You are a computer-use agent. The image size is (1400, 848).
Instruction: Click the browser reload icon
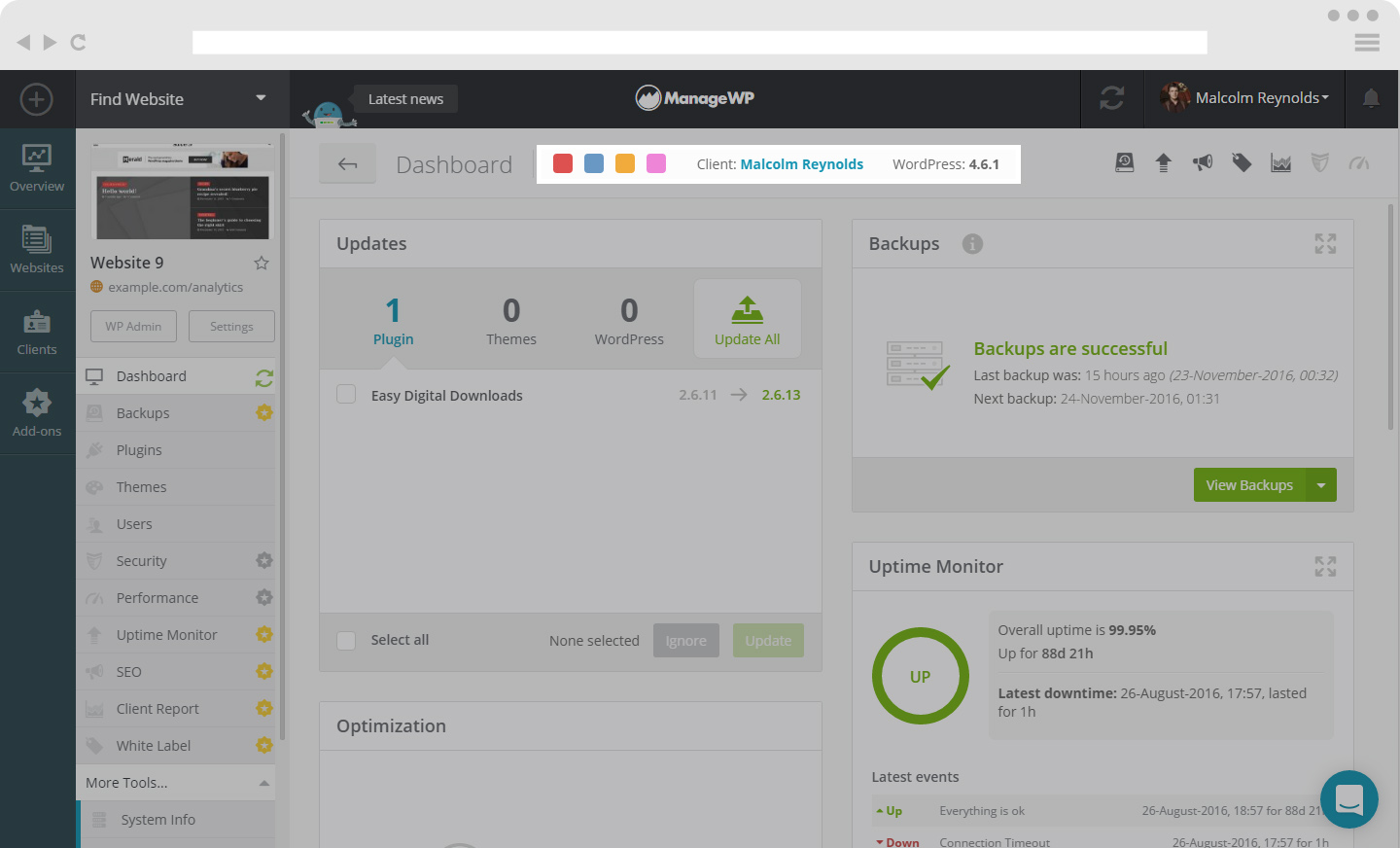(79, 42)
